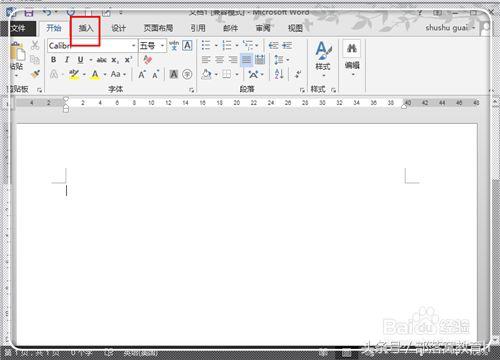Screen dimensions: 500x360
Task: Toggle Character Shading (shaded A)
Action: tap(174, 74)
